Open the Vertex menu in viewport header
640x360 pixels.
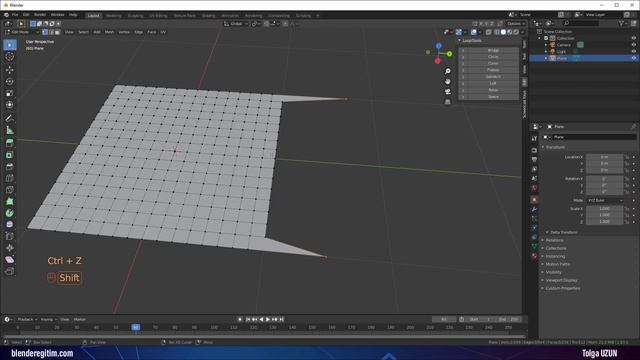pyautogui.click(x=124, y=32)
